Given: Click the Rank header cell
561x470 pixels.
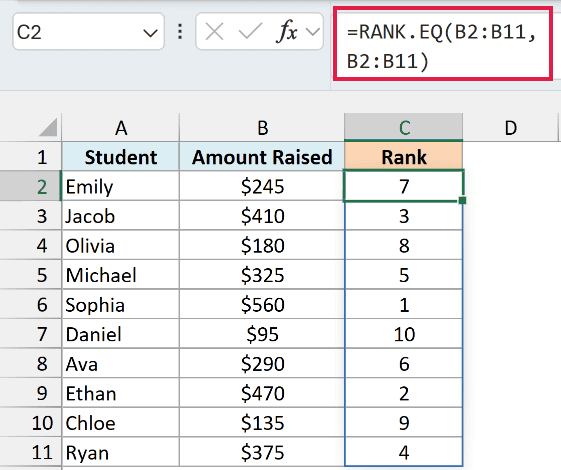Looking at the screenshot, I should 404,157.
